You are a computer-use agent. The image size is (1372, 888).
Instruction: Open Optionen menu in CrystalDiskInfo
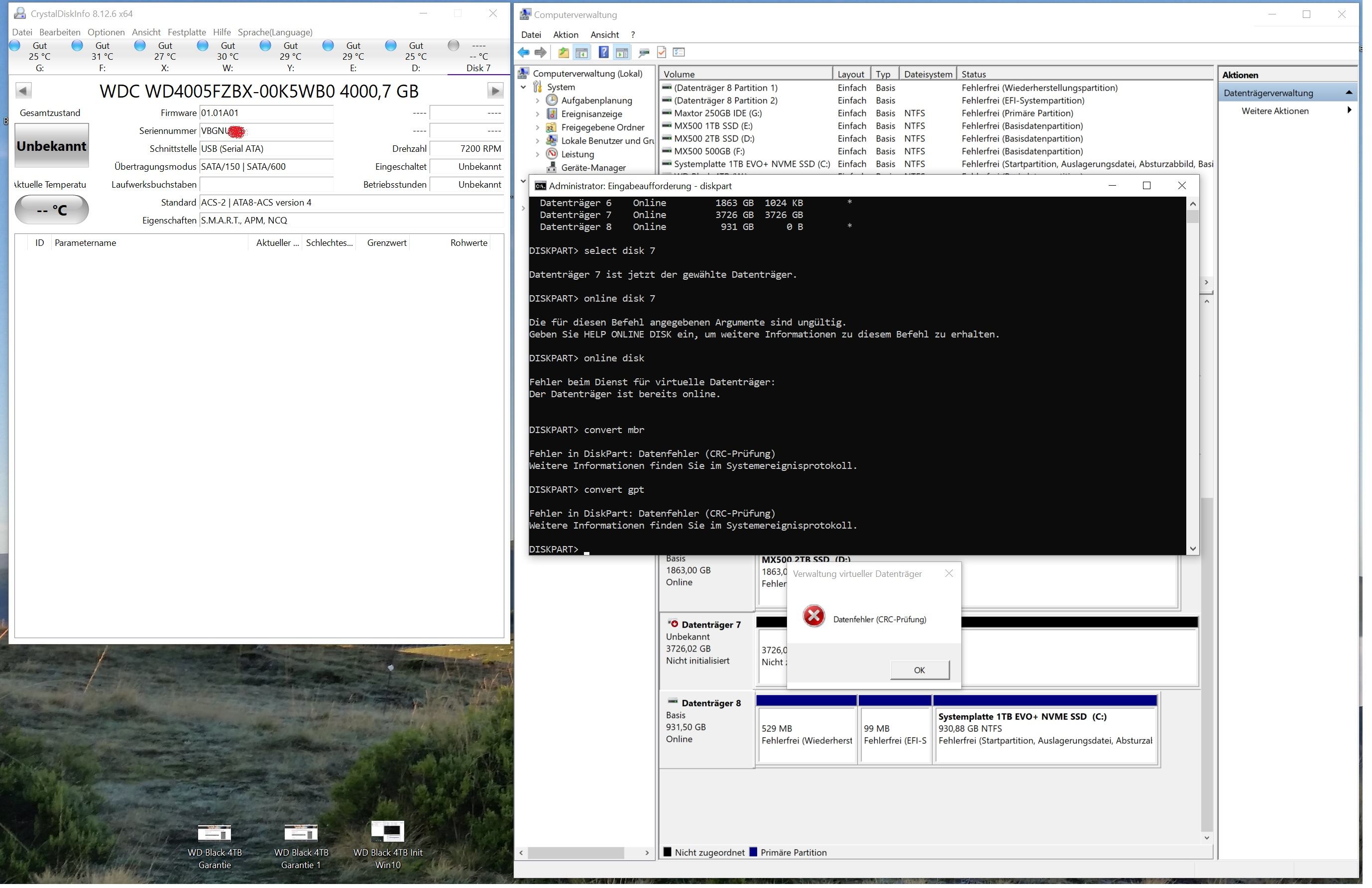tap(106, 32)
